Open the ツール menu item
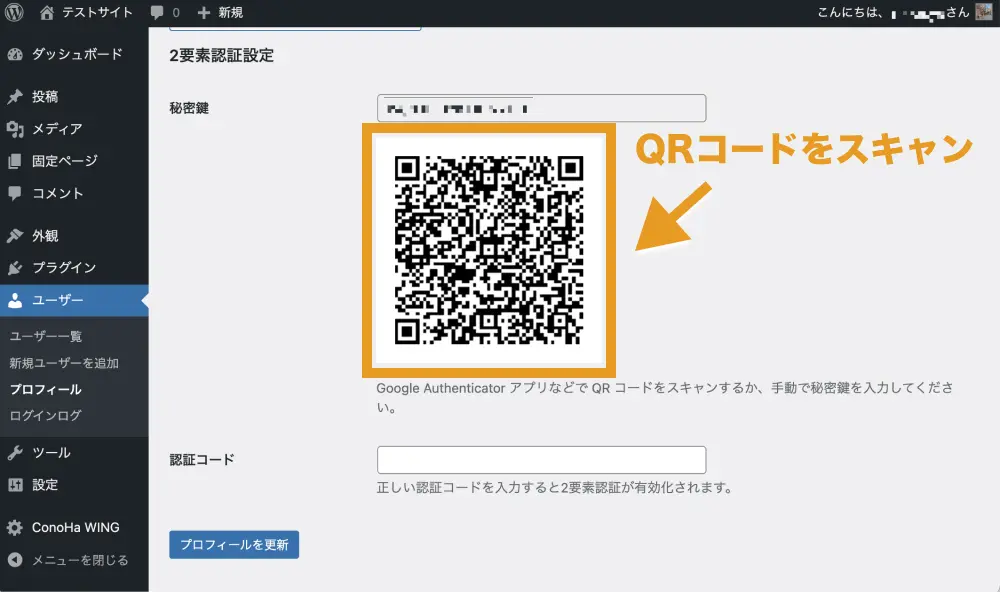The width and height of the screenshot is (1000, 592). coord(50,453)
